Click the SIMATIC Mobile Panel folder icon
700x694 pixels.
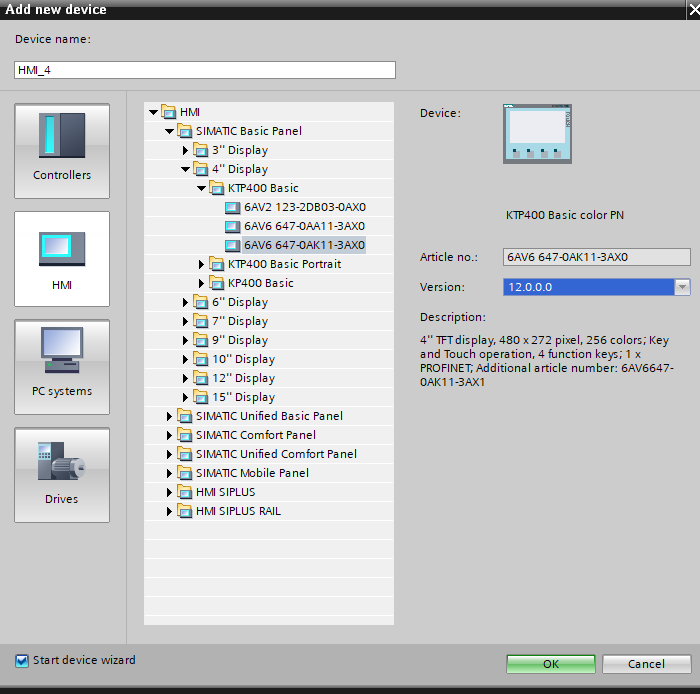tap(184, 473)
